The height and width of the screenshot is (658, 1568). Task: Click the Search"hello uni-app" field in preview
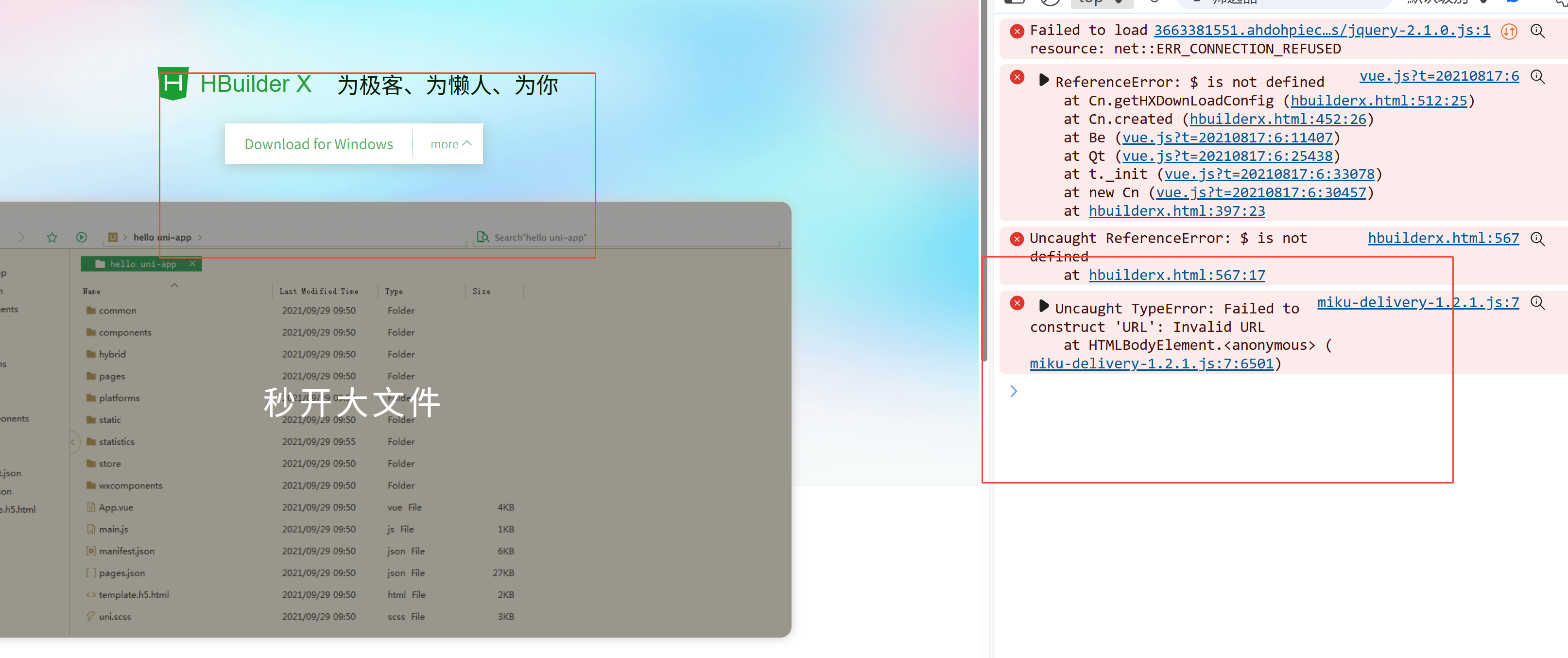(627, 237)
